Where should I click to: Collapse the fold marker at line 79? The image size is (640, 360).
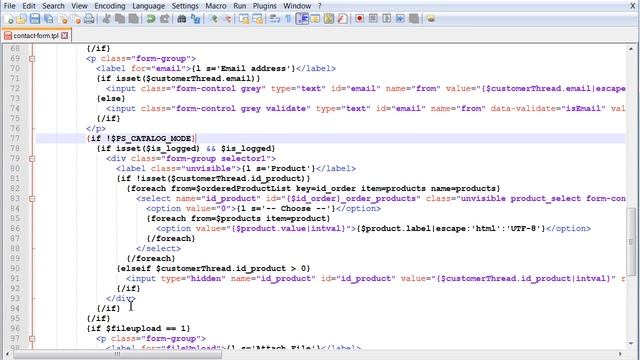32,158
